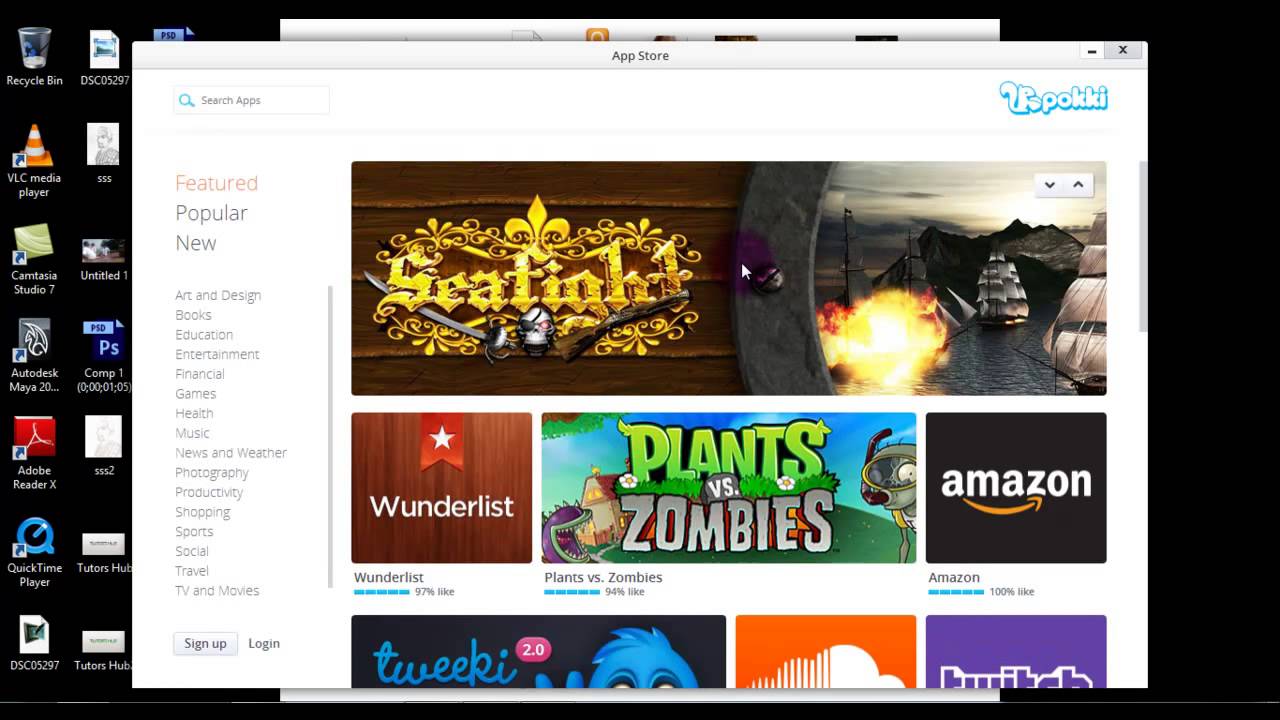The height and width of the screenshot is (720, 1280).
Task: Select the Featured tab
Action: 216,183
